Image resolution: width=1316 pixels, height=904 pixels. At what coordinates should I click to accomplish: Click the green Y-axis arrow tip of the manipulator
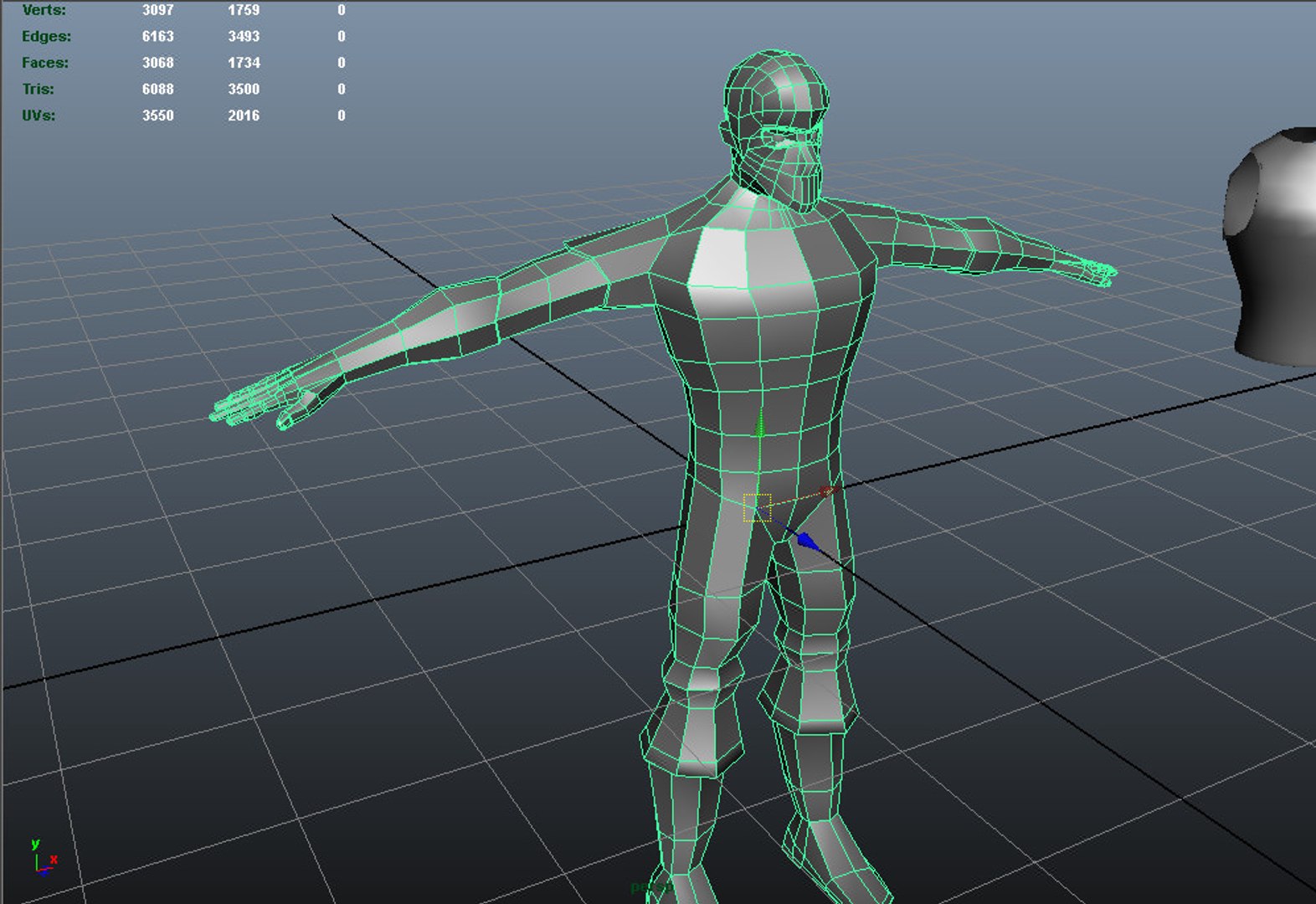[760, 426]
